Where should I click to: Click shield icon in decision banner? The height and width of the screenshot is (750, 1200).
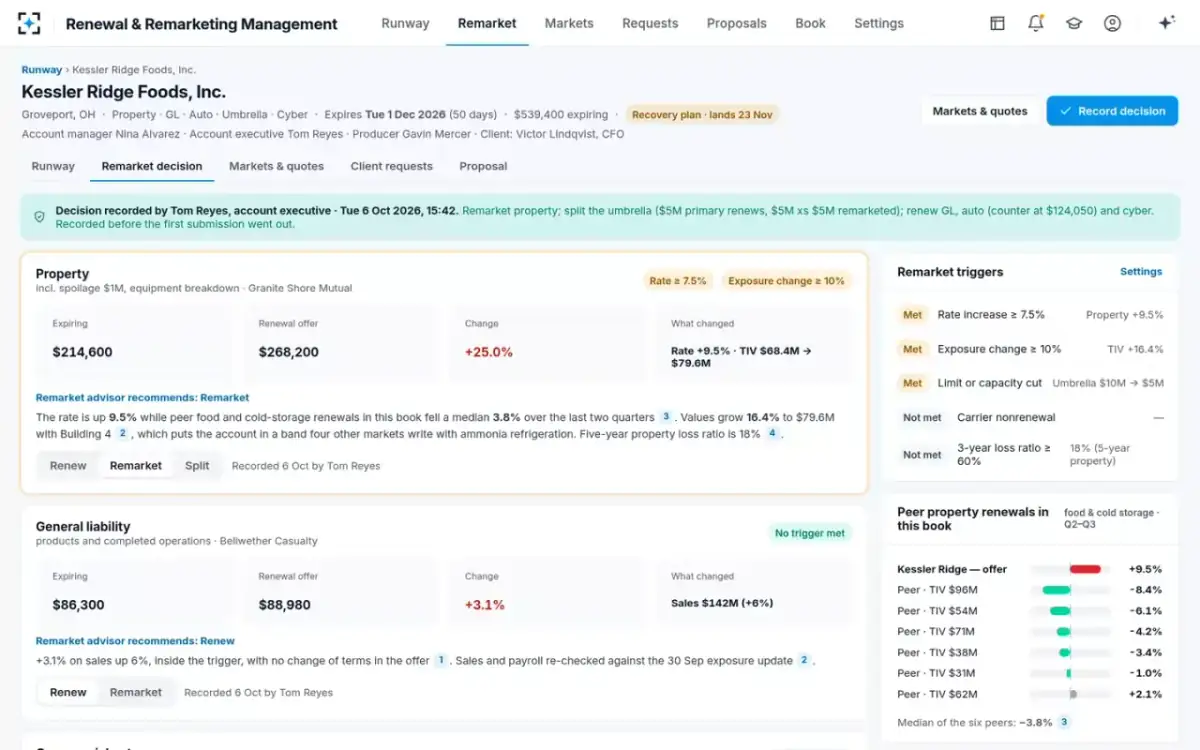click(x=40, y=217)
